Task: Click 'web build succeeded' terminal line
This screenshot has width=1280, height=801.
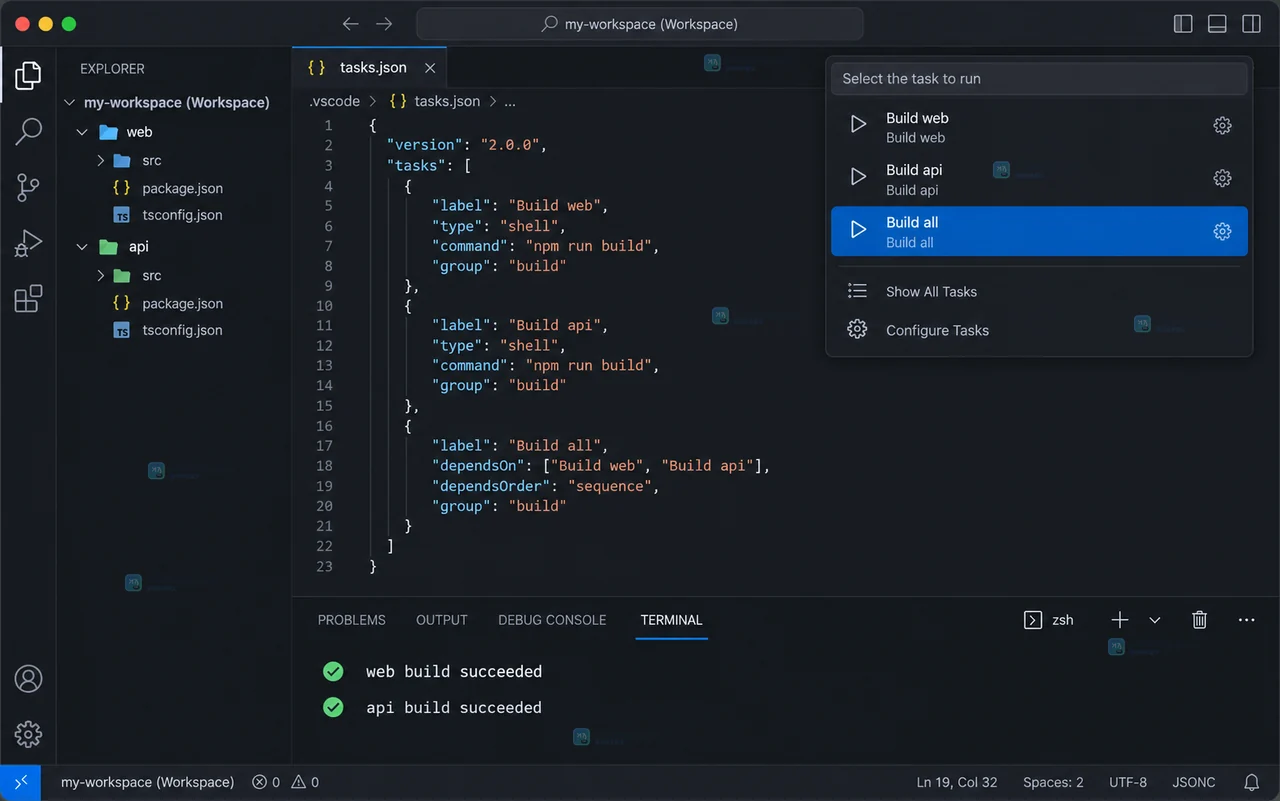Action: tap(454, 672)
